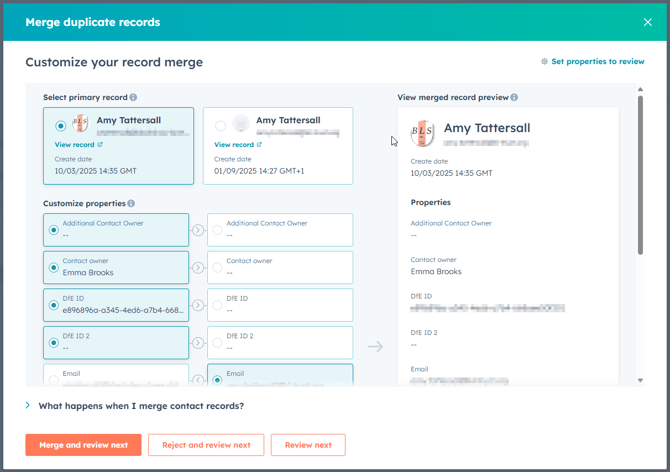Click Merge and review next button
This screenshot has width=670, height=472.
click(x=83, y=445)
